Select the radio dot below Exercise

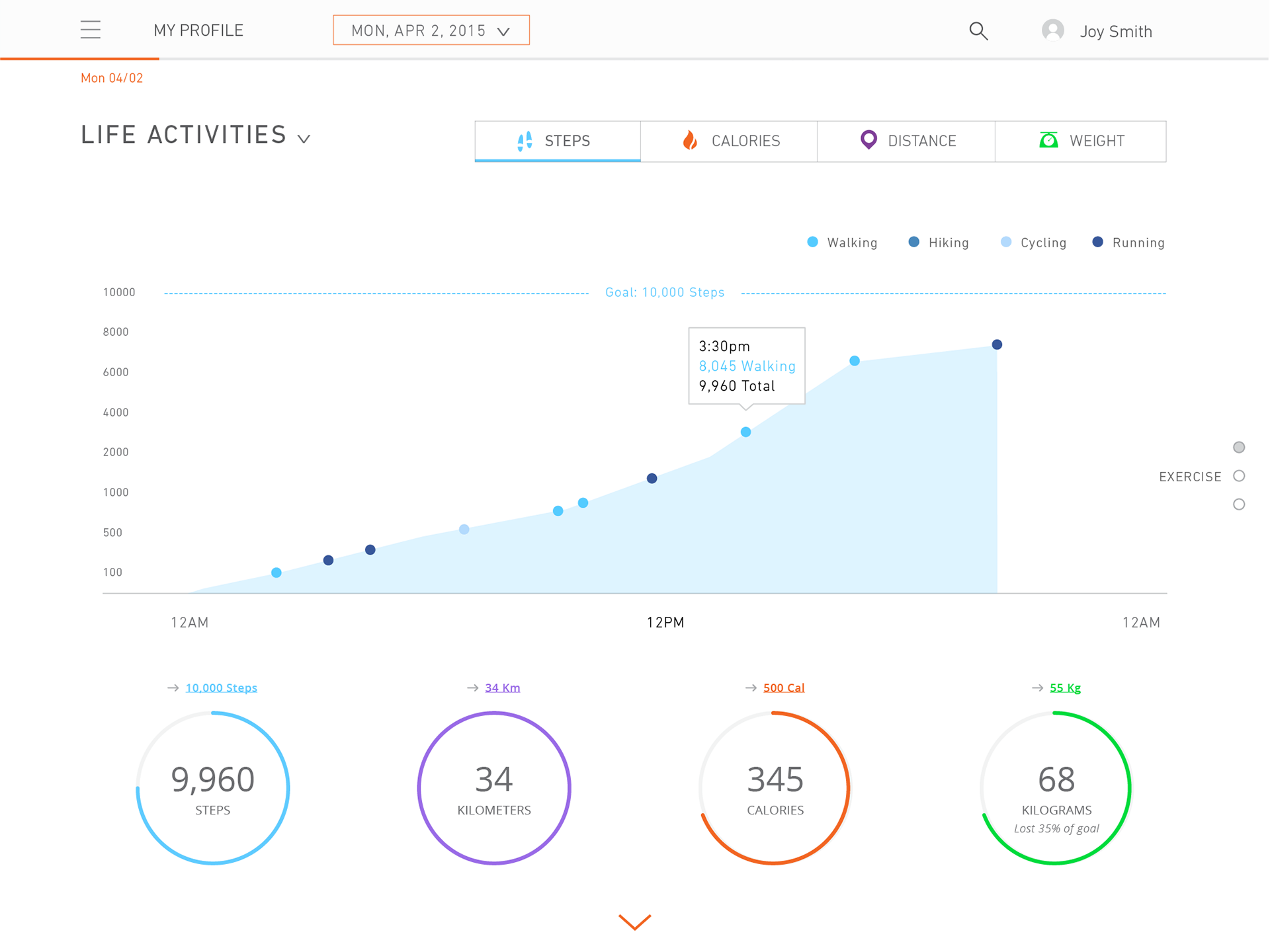click(1239, 504)
